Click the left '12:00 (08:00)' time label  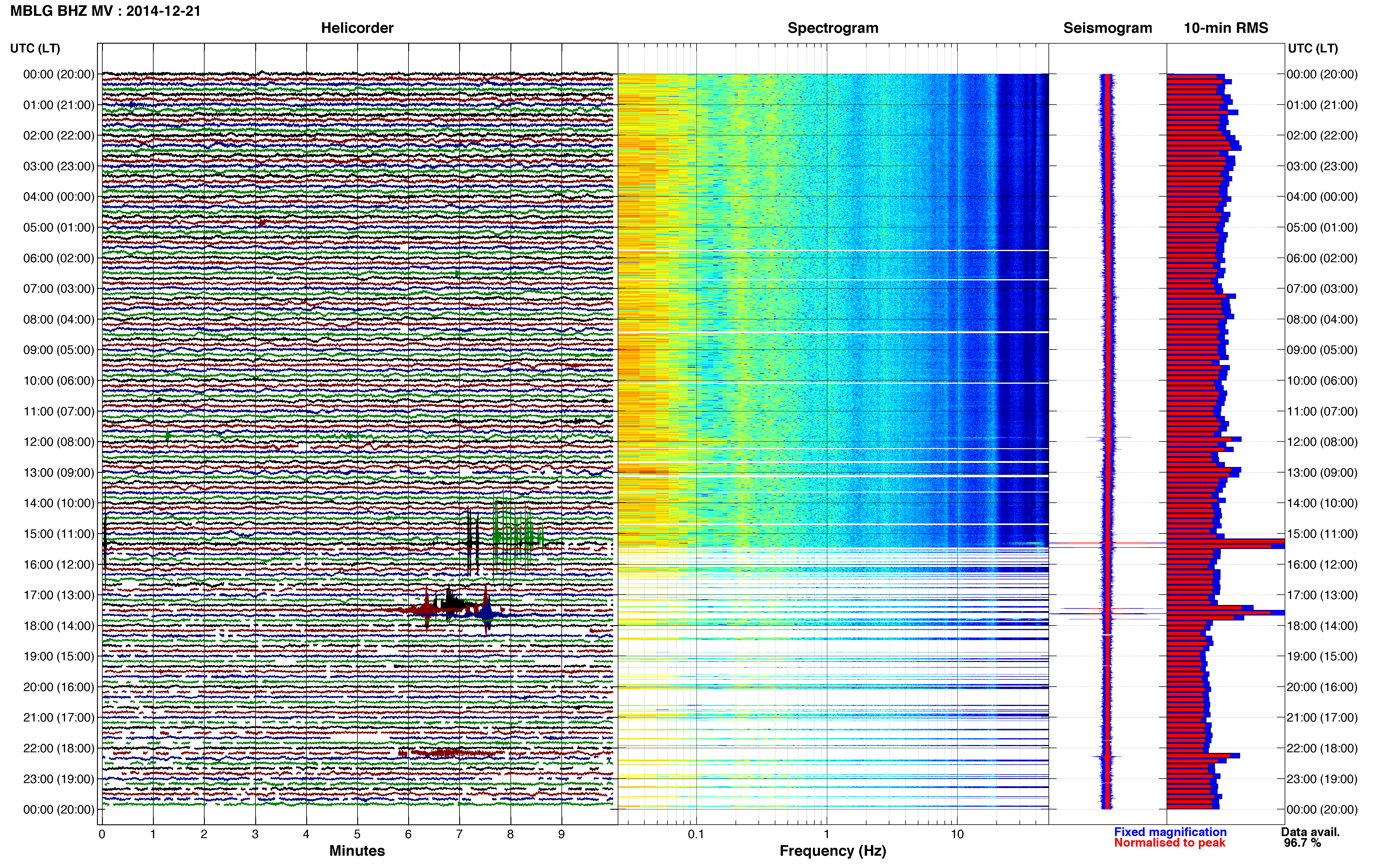tap(59, 441)
